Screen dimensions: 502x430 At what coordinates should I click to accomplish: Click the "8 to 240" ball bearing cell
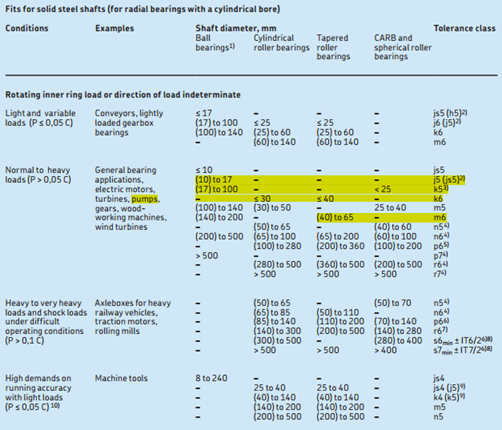click(x=211, y=378)
